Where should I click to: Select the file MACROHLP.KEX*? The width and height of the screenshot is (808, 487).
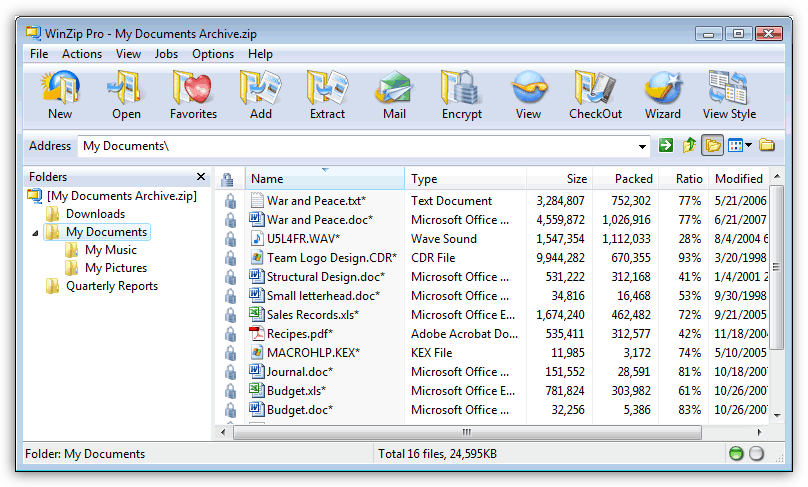(313, 353)
